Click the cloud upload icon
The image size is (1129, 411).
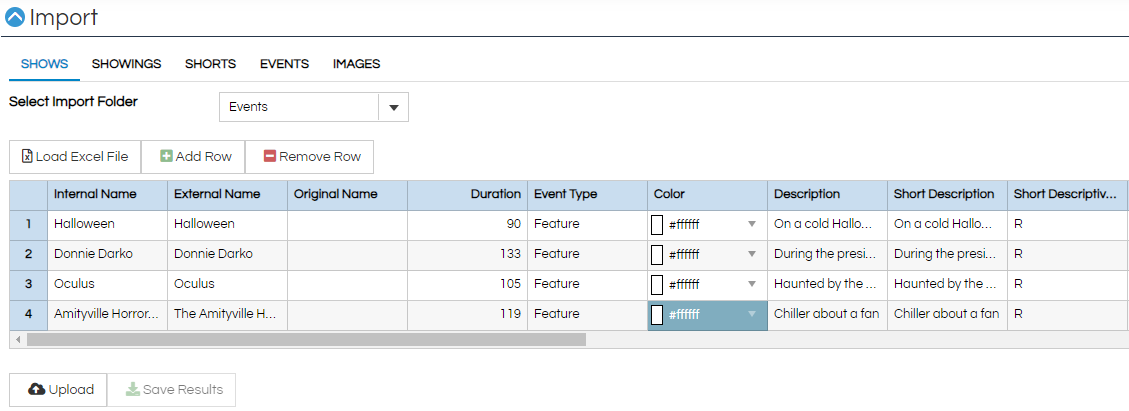[x=36, y=389]
